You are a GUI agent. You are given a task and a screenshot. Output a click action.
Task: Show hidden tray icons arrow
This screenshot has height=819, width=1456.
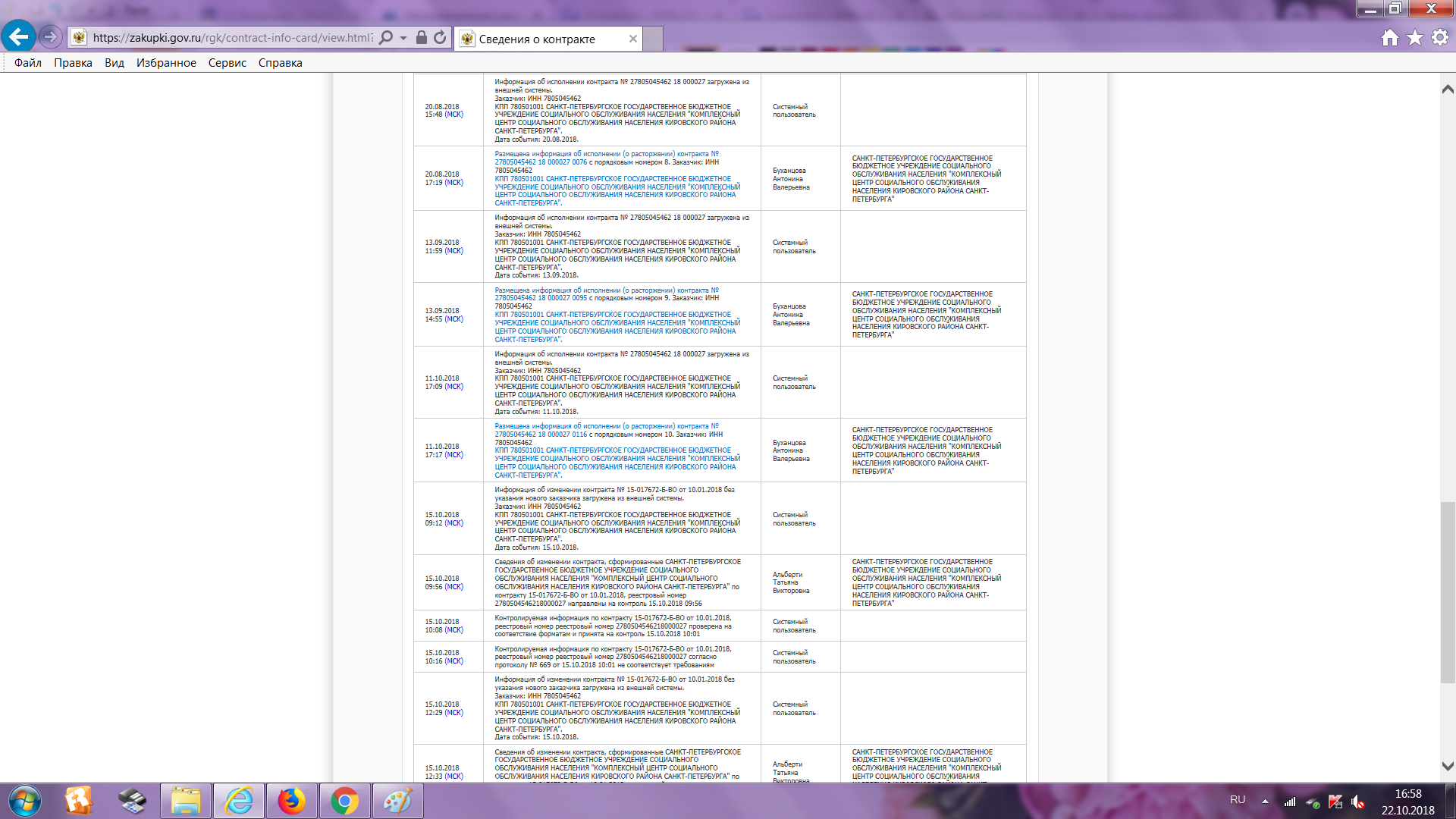1265,801
